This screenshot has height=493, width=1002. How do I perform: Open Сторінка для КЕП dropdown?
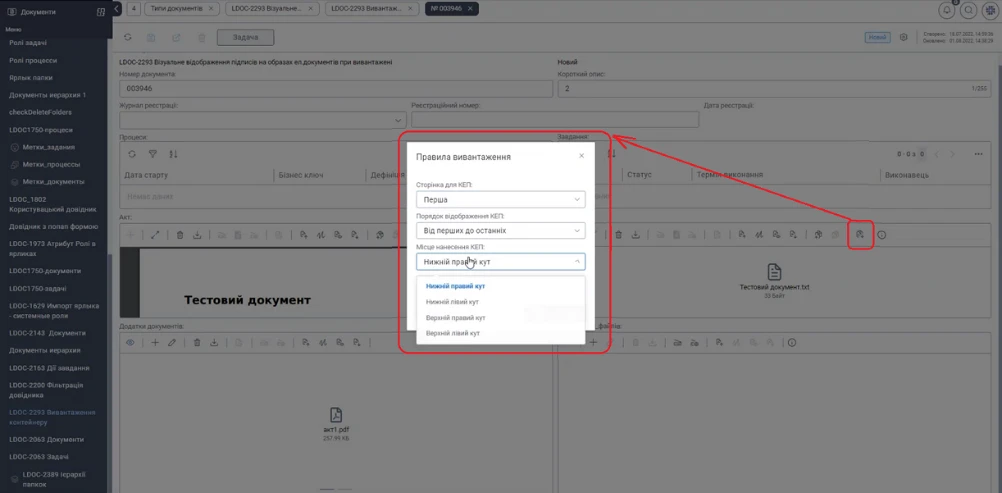500,199
